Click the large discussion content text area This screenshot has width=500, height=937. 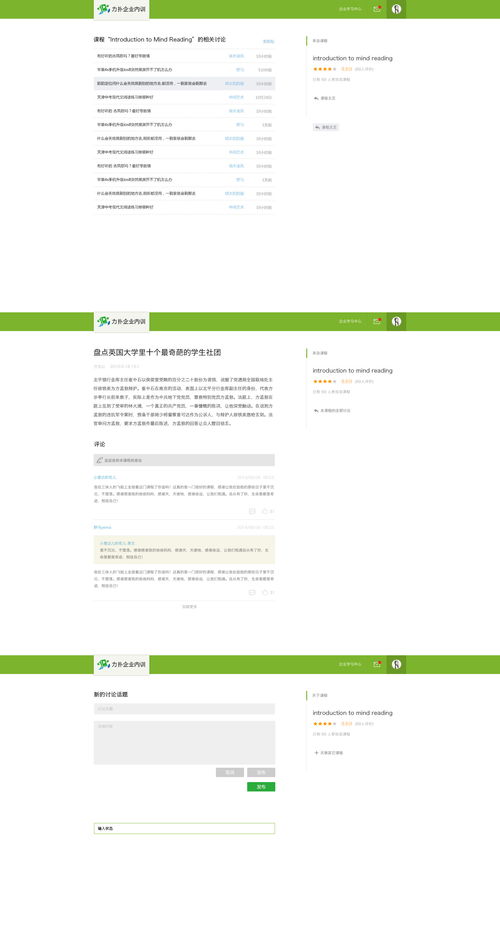pyautogui.click(x=184, y=742)
